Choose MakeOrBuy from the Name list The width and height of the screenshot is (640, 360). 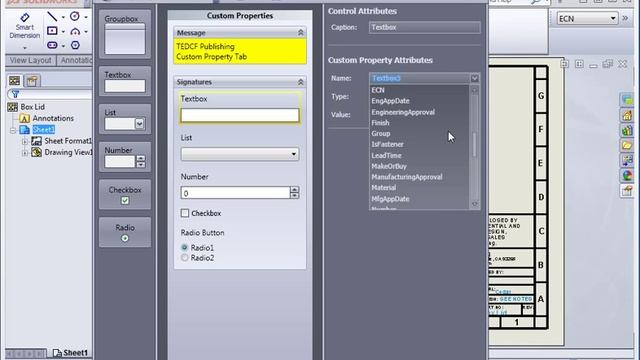420,166
